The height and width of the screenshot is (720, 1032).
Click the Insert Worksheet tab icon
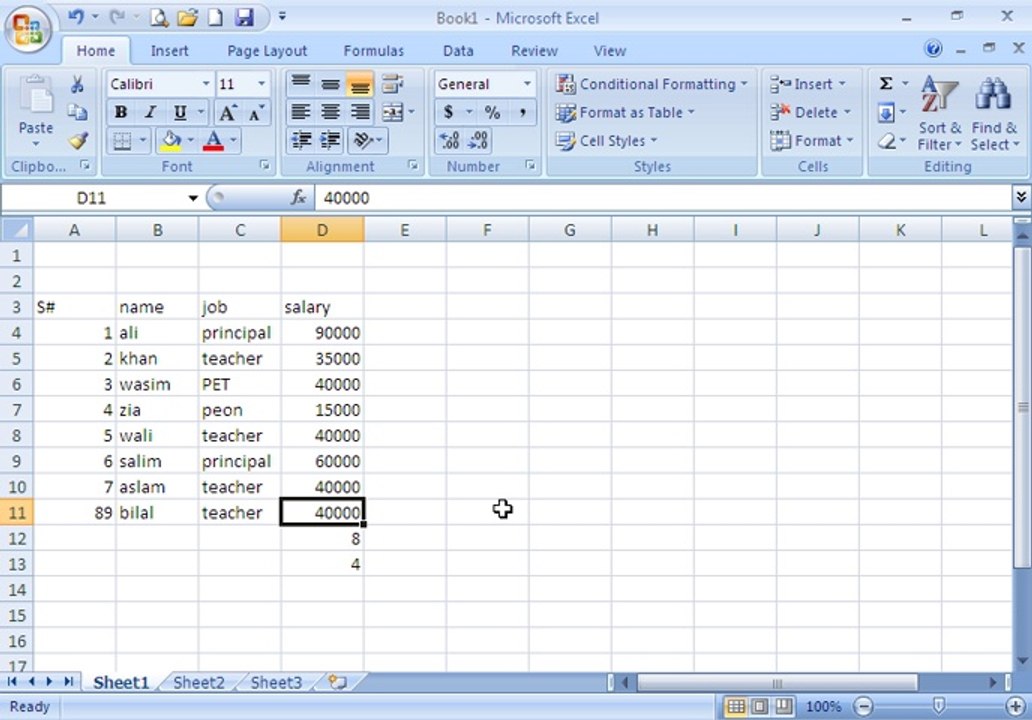tap(337, 682)
